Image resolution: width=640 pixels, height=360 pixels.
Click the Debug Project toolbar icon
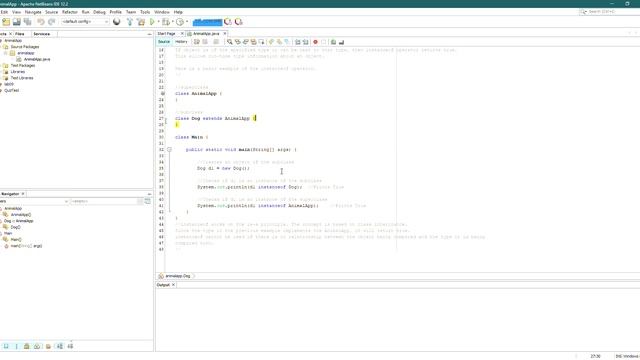click(166, 22)
